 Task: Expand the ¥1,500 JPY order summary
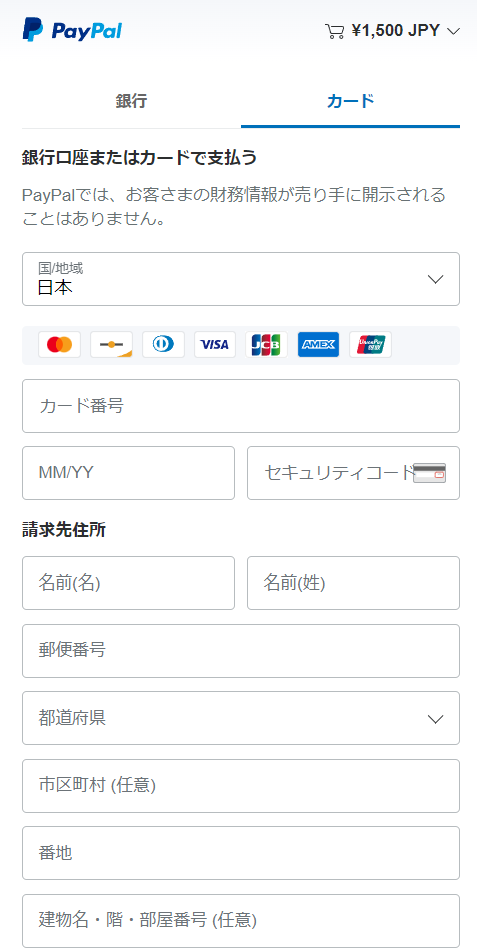pyautogui.click(x=393, y=31)
